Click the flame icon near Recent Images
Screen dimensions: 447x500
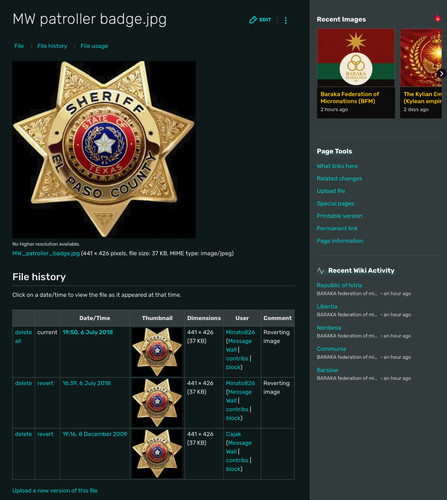437,18
